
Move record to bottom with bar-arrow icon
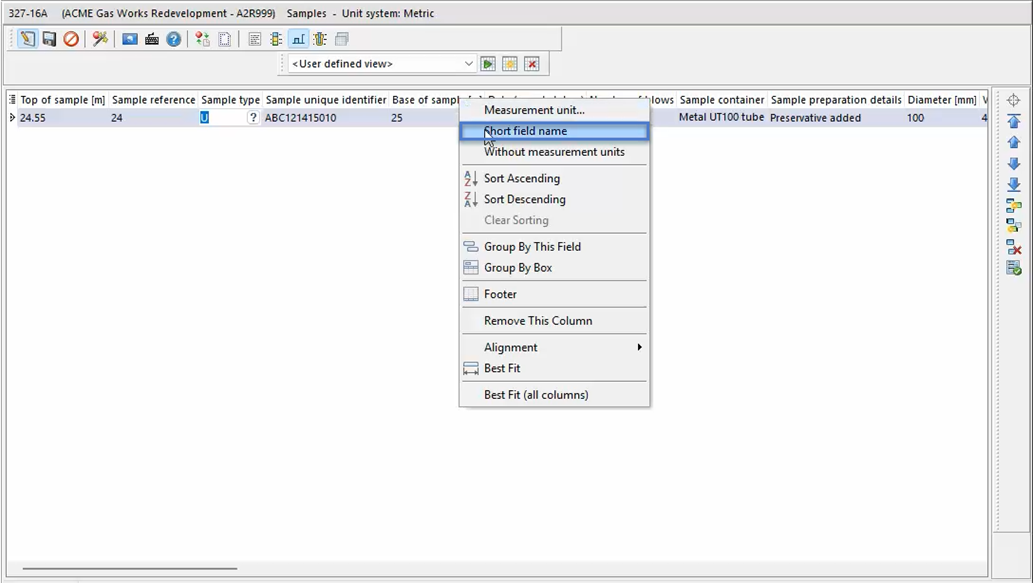click(1013, 185)
